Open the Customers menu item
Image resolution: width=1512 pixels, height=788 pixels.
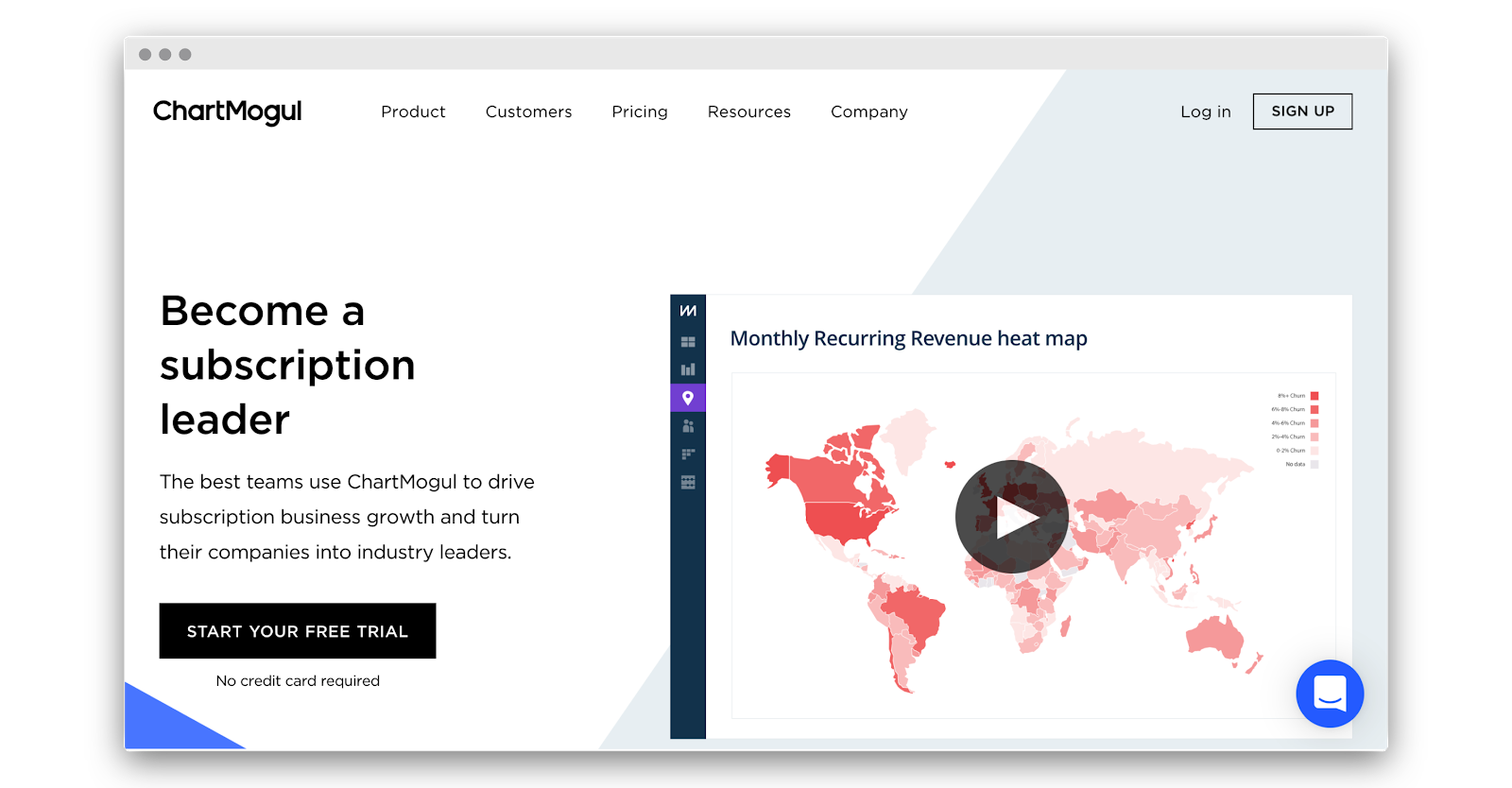528,111
